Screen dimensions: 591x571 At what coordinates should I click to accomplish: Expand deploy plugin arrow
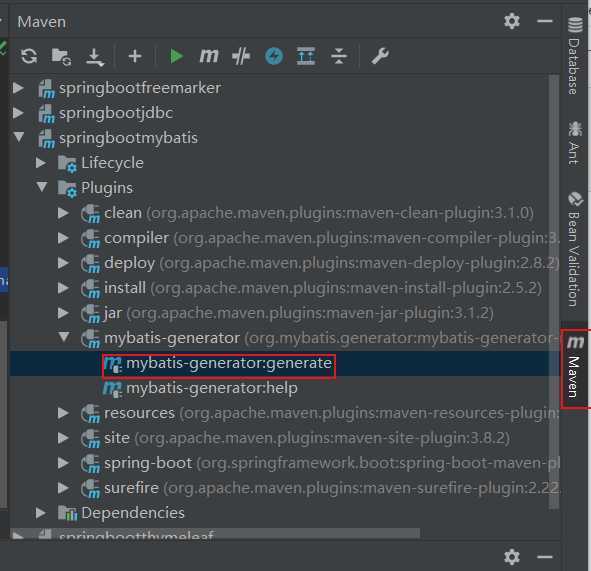pyautogui.click(x=63, y=263)
